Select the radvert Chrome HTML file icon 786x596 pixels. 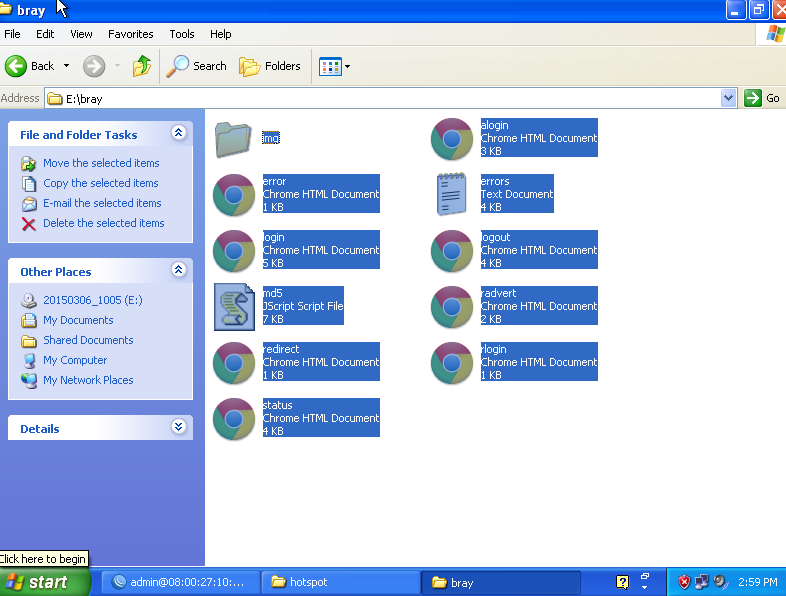click(452, 307)
